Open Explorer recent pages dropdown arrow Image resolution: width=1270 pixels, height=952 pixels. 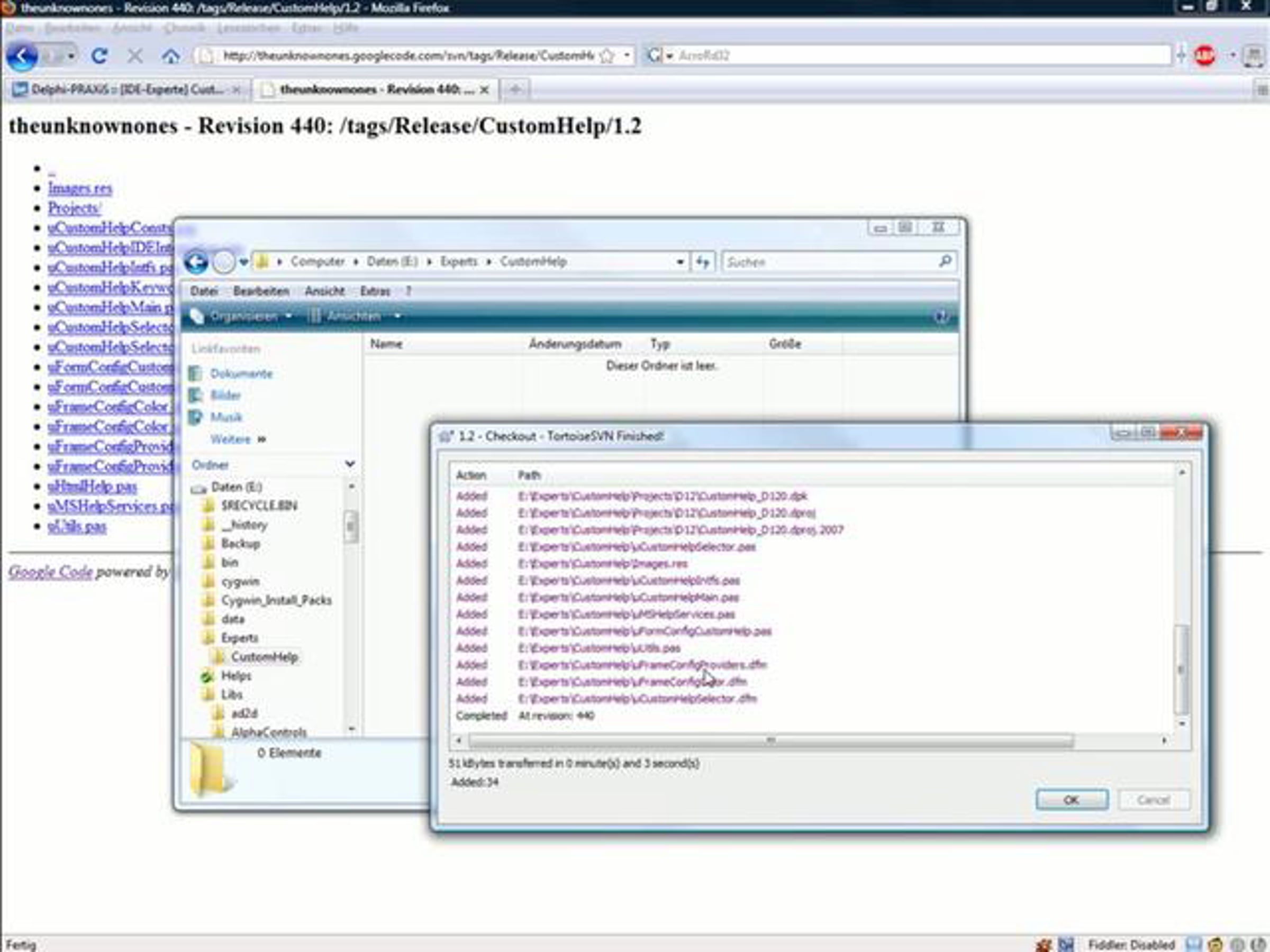(244, 262)
